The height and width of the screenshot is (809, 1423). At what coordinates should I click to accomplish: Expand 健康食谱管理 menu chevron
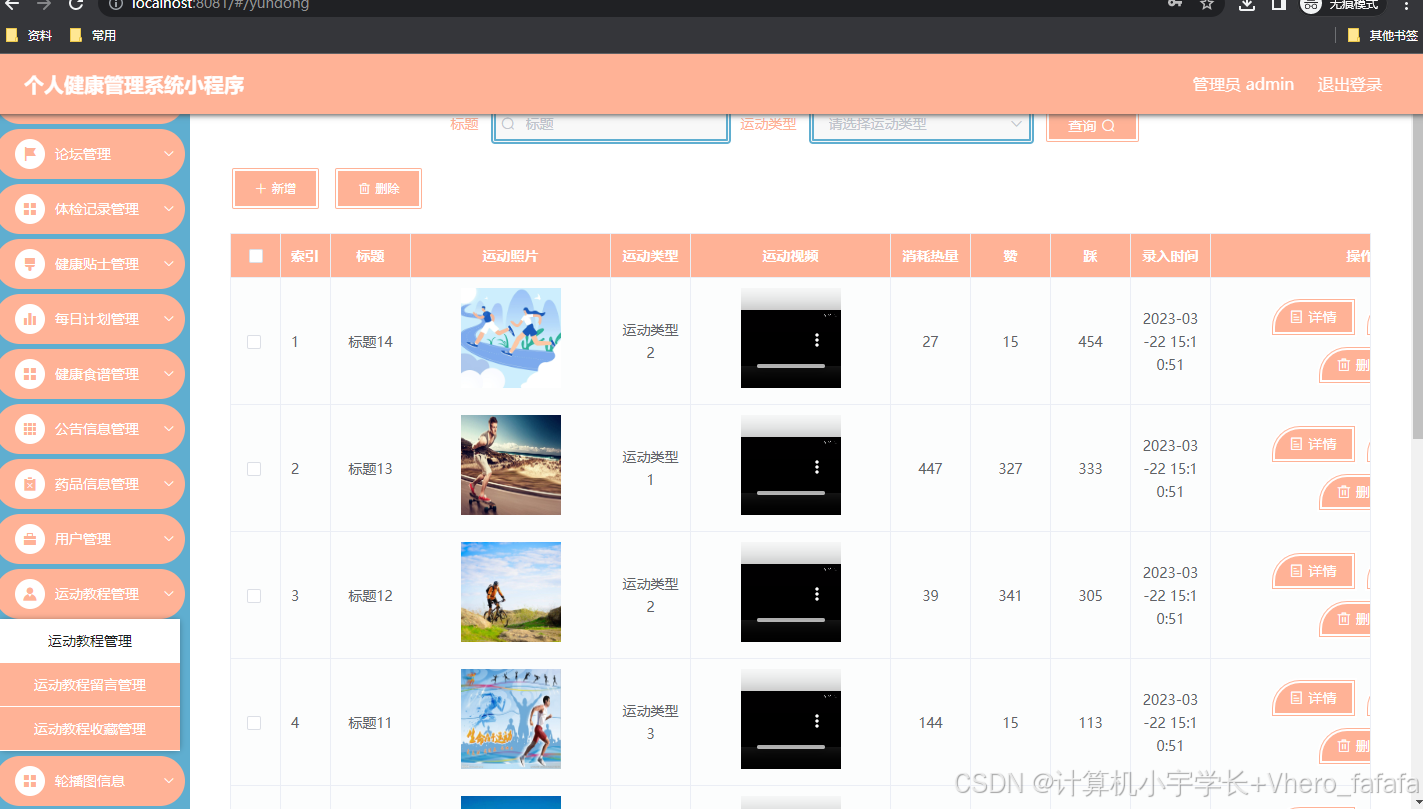(x=169, y=374)
